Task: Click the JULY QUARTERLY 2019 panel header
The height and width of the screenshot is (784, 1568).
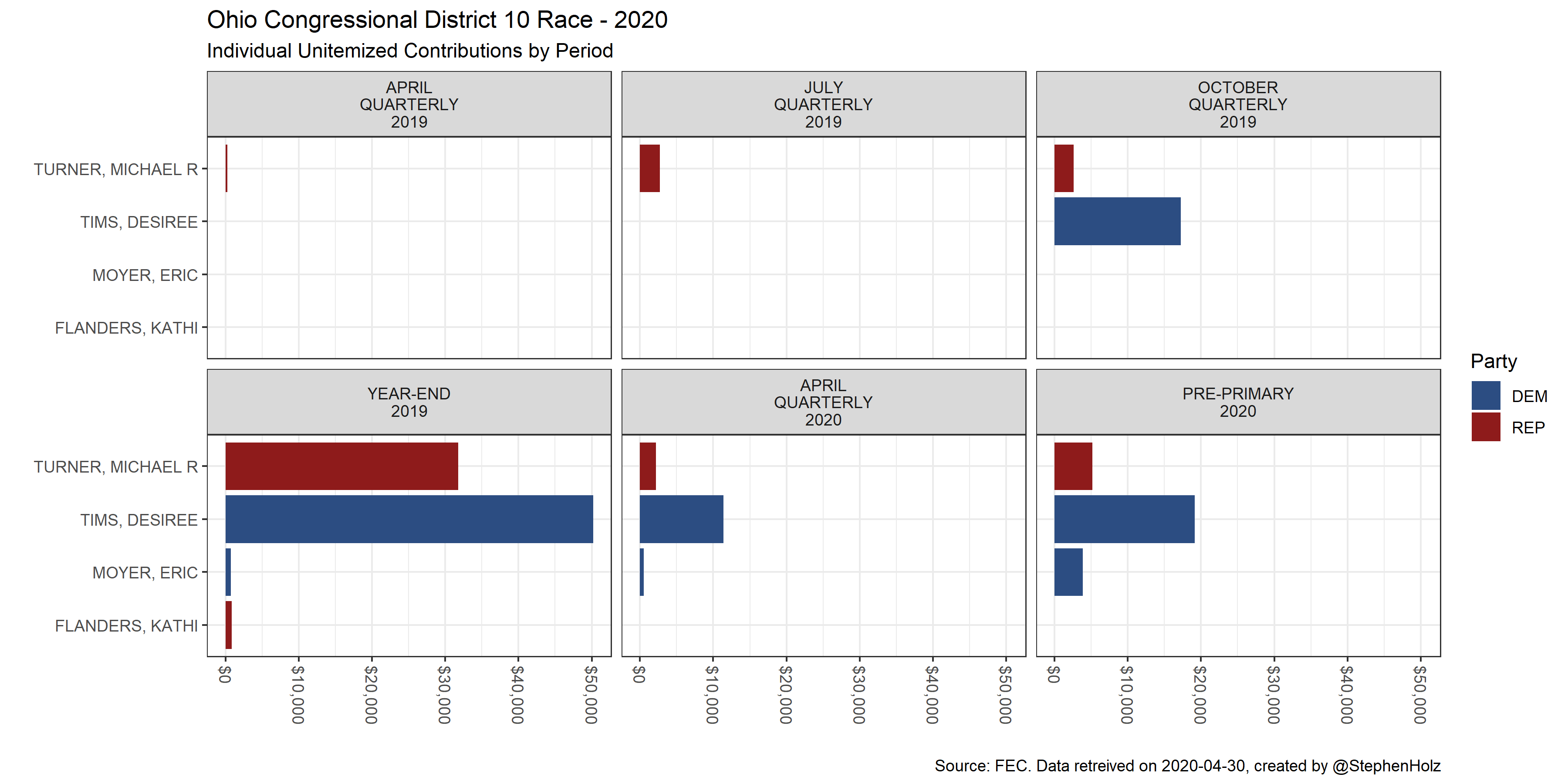Action: [823, 105]
